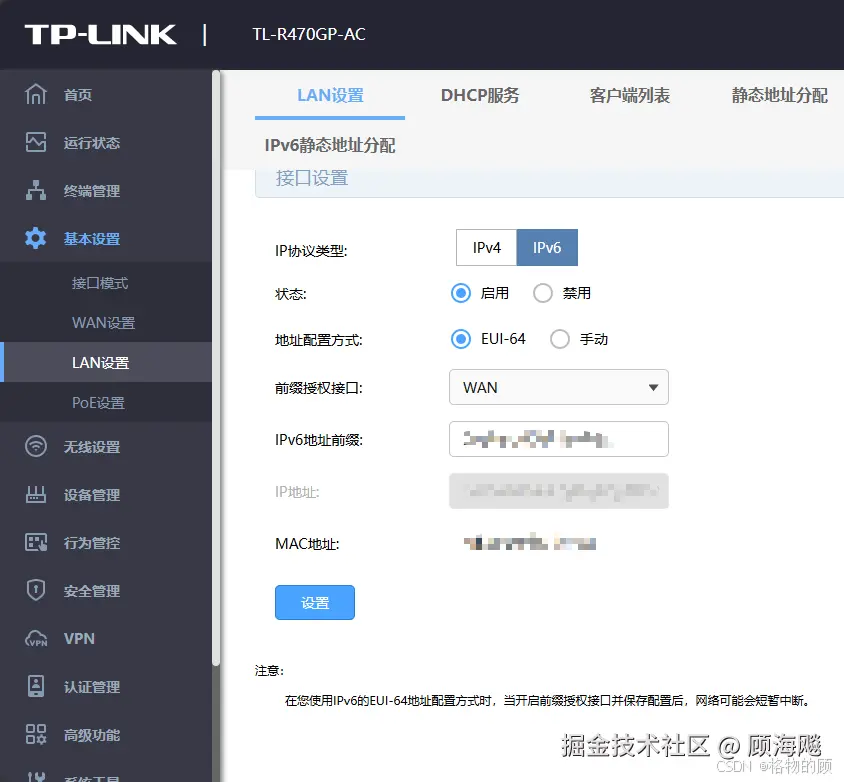Open 安全管理 security management section
844x782 pixels.
tap(36, 590)
